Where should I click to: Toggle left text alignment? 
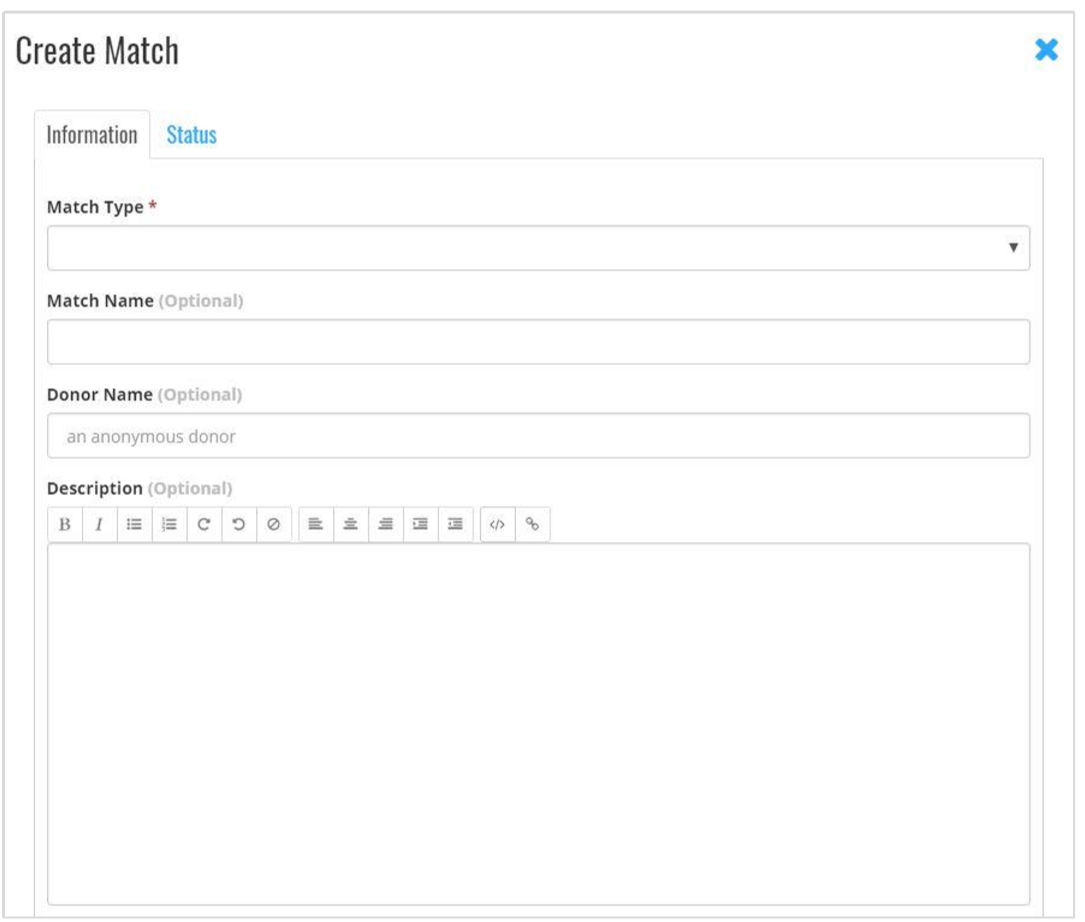click(x=318, y=523)
